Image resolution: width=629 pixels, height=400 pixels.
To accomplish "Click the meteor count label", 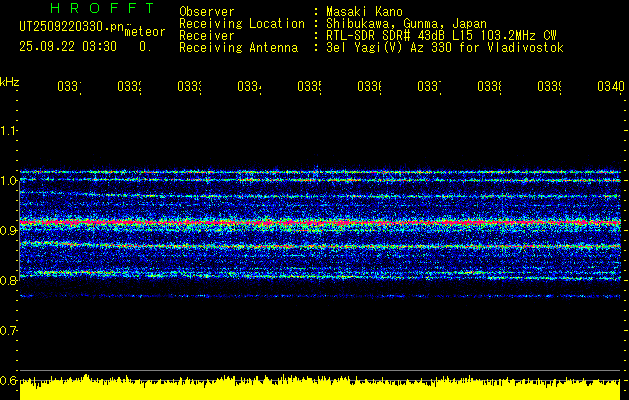I will [145, 32].
